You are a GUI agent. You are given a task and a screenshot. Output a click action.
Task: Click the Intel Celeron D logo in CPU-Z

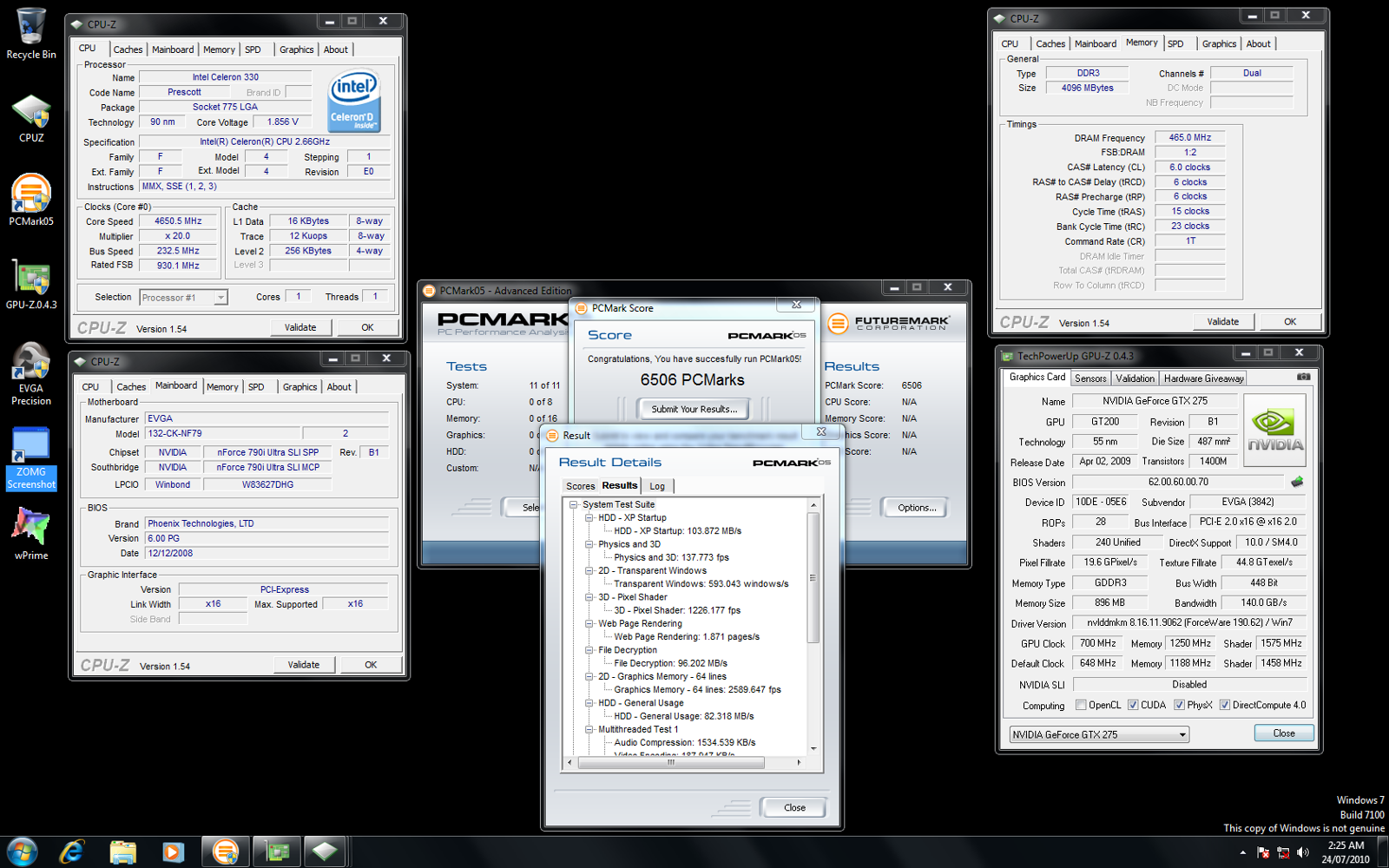(x=354, y=102)
